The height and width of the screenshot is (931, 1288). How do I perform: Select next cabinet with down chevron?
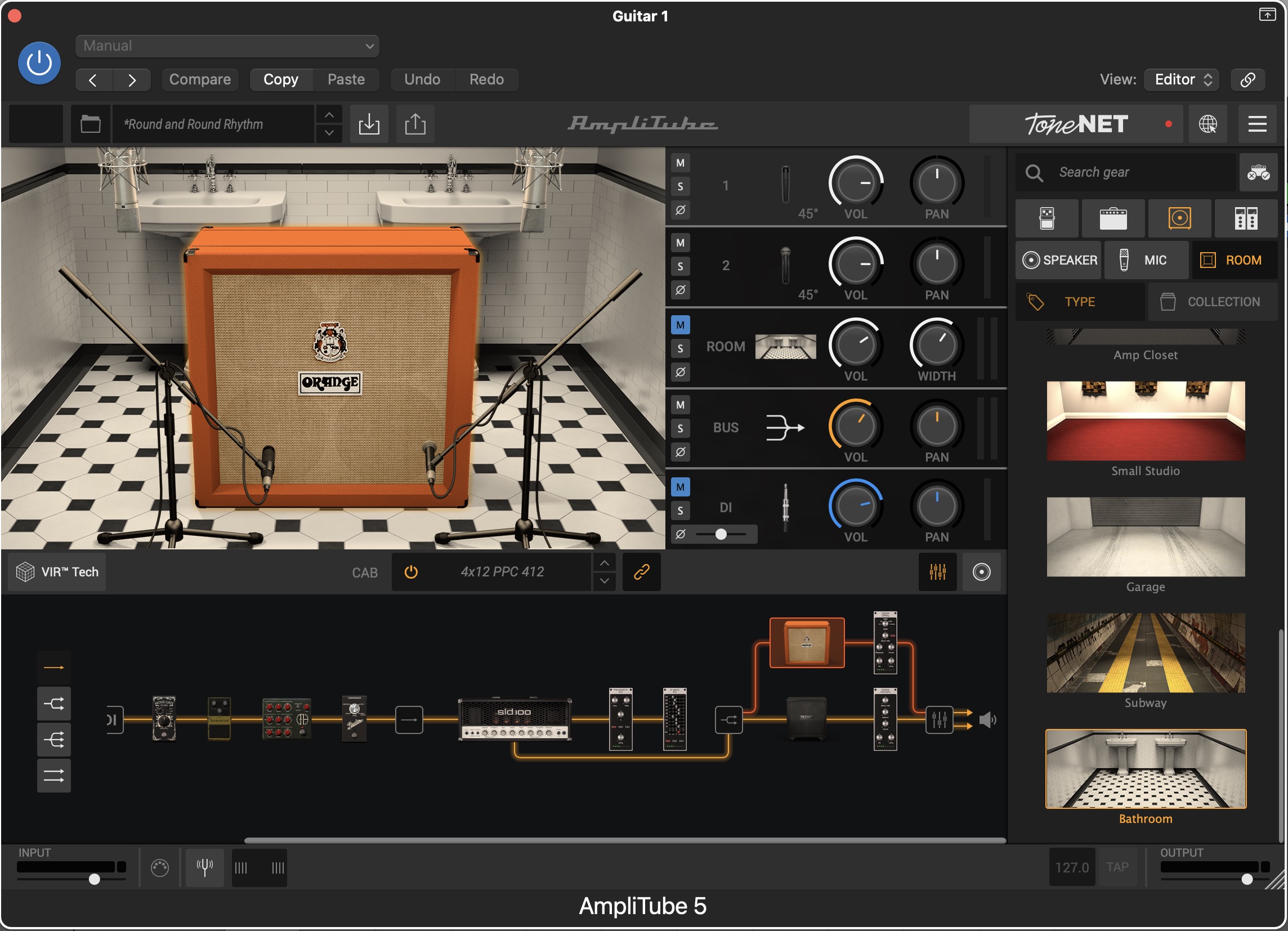tap(604, 581)
